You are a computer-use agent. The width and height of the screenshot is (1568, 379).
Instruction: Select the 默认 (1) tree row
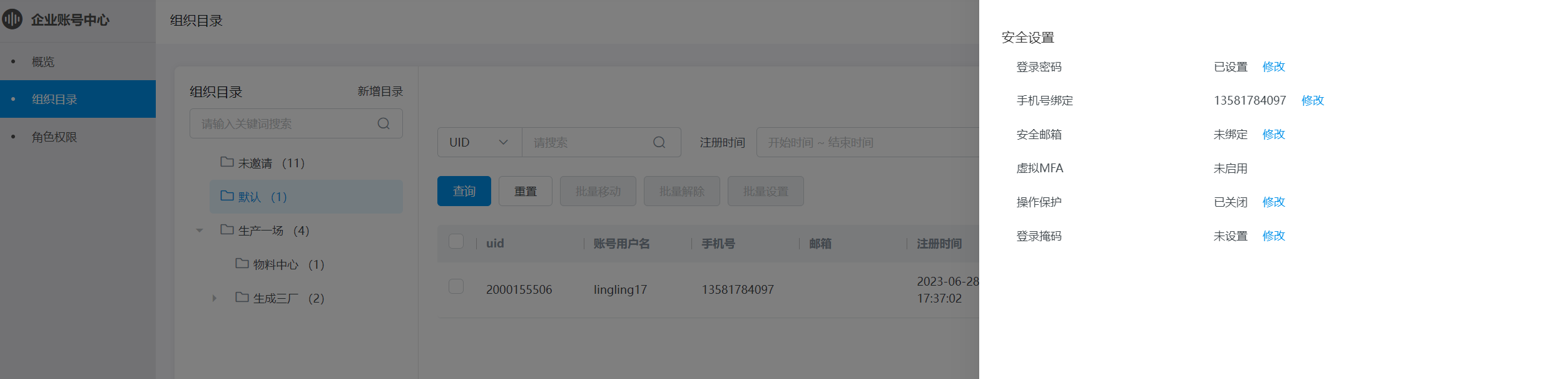coord(306,197)
